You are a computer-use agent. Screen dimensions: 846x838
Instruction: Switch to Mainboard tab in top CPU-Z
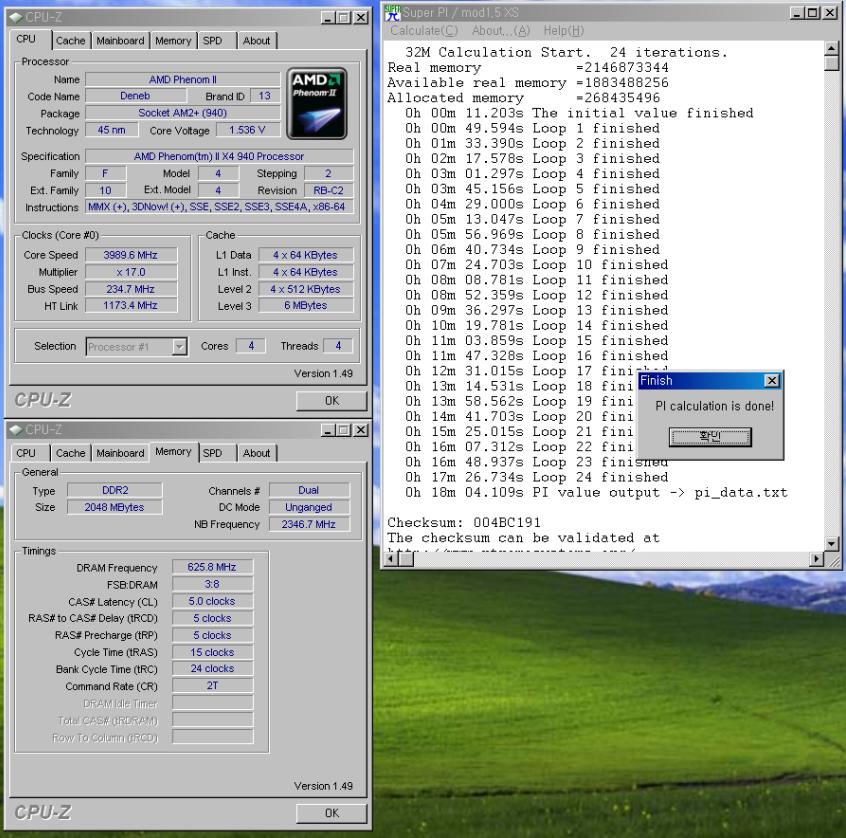point(120,41)
